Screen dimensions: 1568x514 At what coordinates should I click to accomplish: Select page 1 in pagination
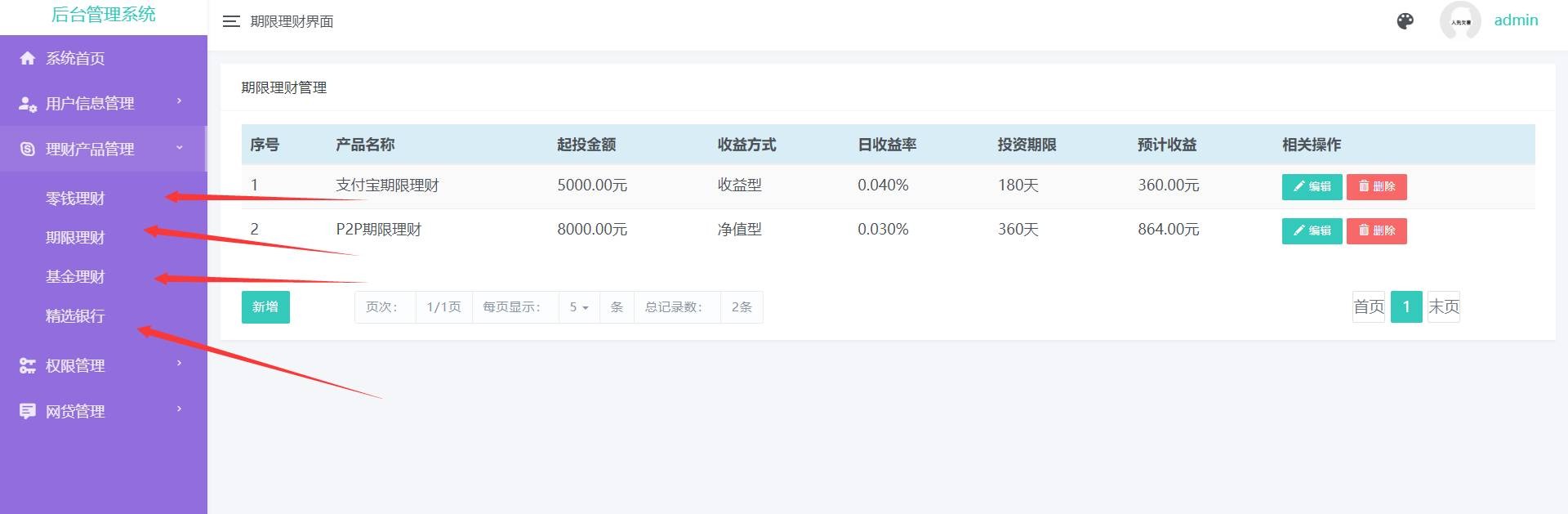pyautogui.click(x=1406, y=306)
